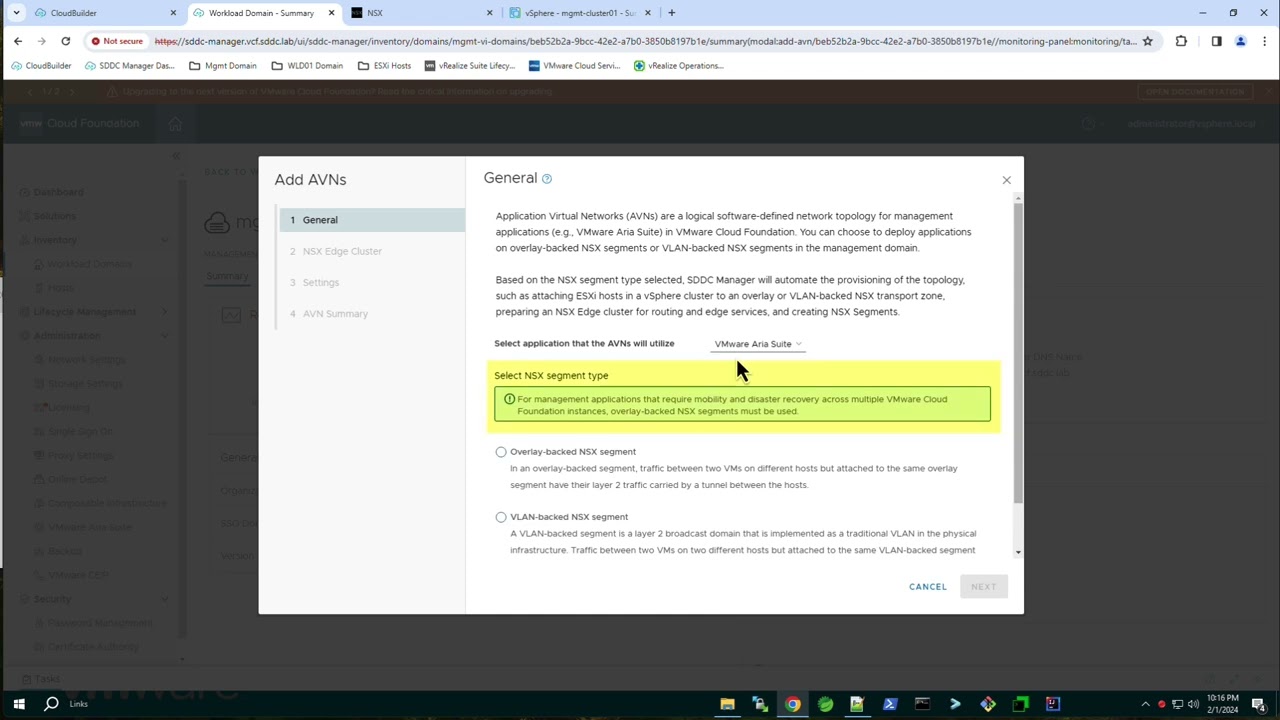Image resolution: width=1280 pixels, height=720 pixels.
Task: Click the help icon next to General heading
Action: pos(546,178)
